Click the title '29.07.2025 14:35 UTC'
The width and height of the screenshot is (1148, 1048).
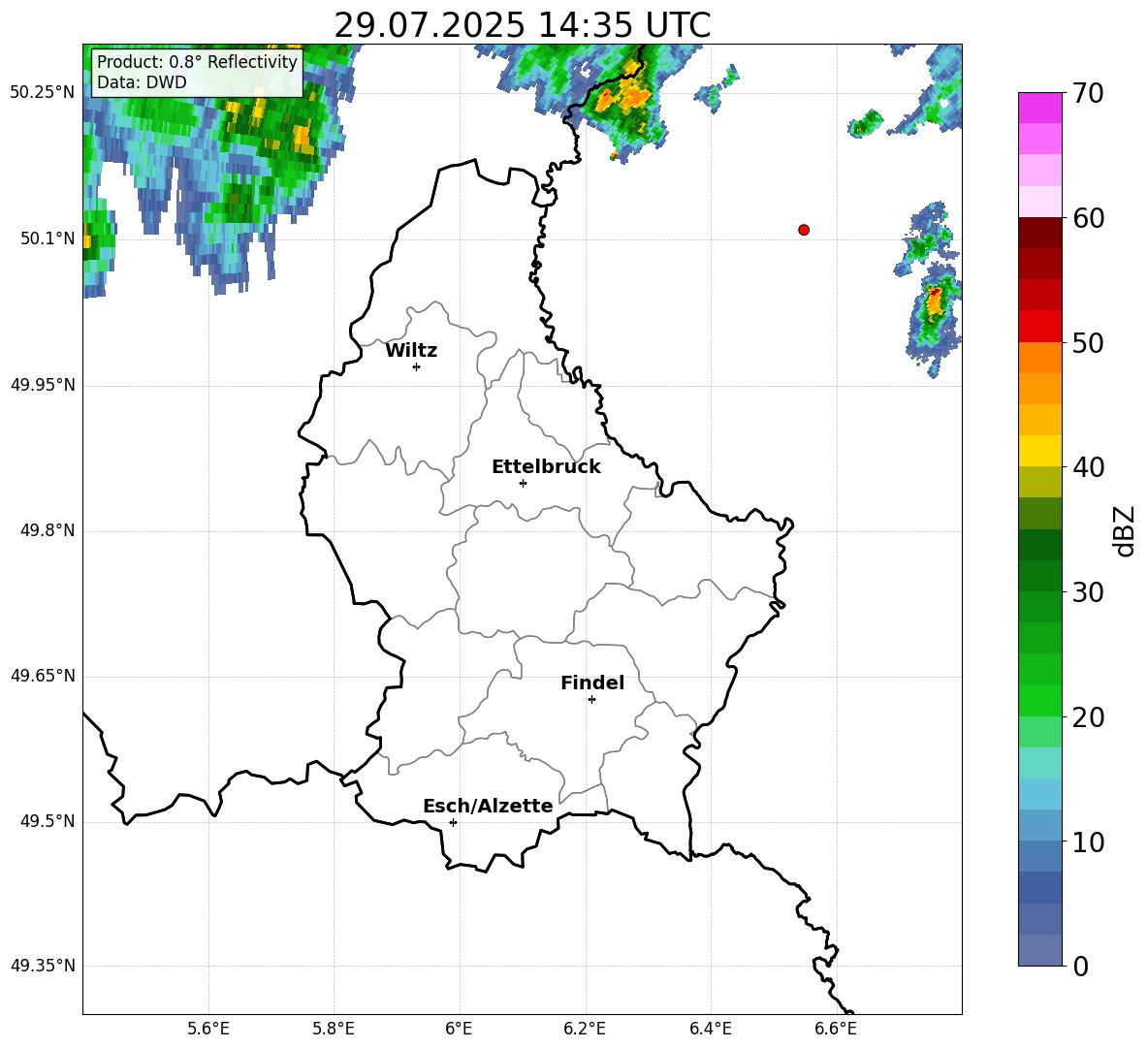click(x=523, y=25)
